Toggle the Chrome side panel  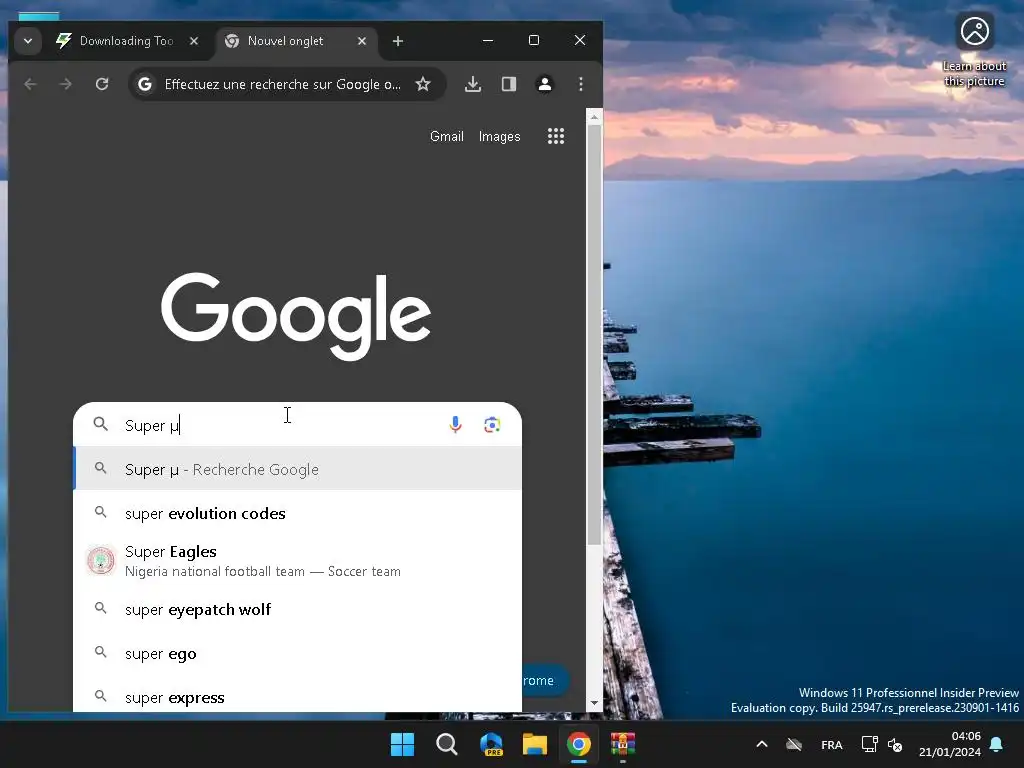tap(509, 84)
